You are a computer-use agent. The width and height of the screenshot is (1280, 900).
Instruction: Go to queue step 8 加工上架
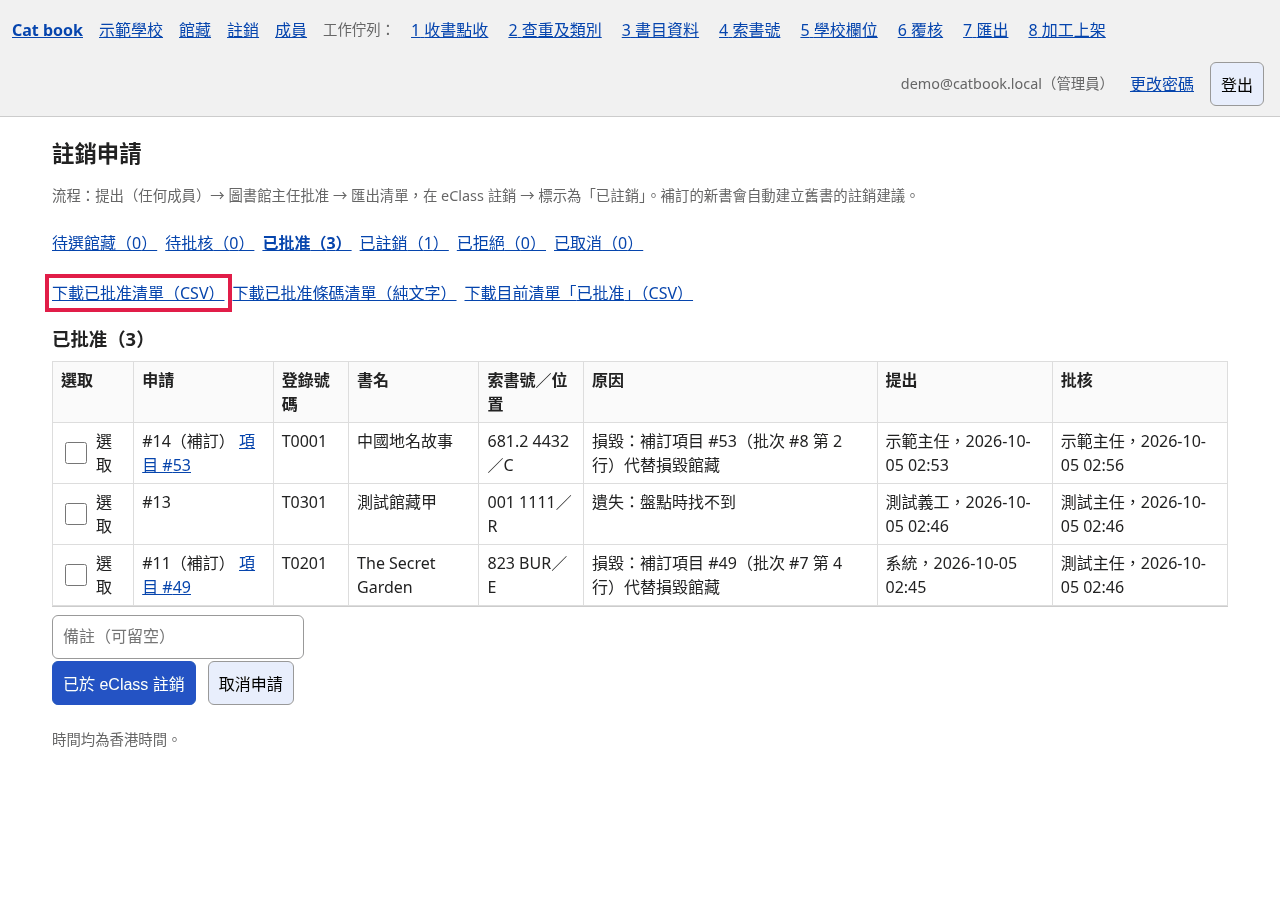tap(1067, 30)
